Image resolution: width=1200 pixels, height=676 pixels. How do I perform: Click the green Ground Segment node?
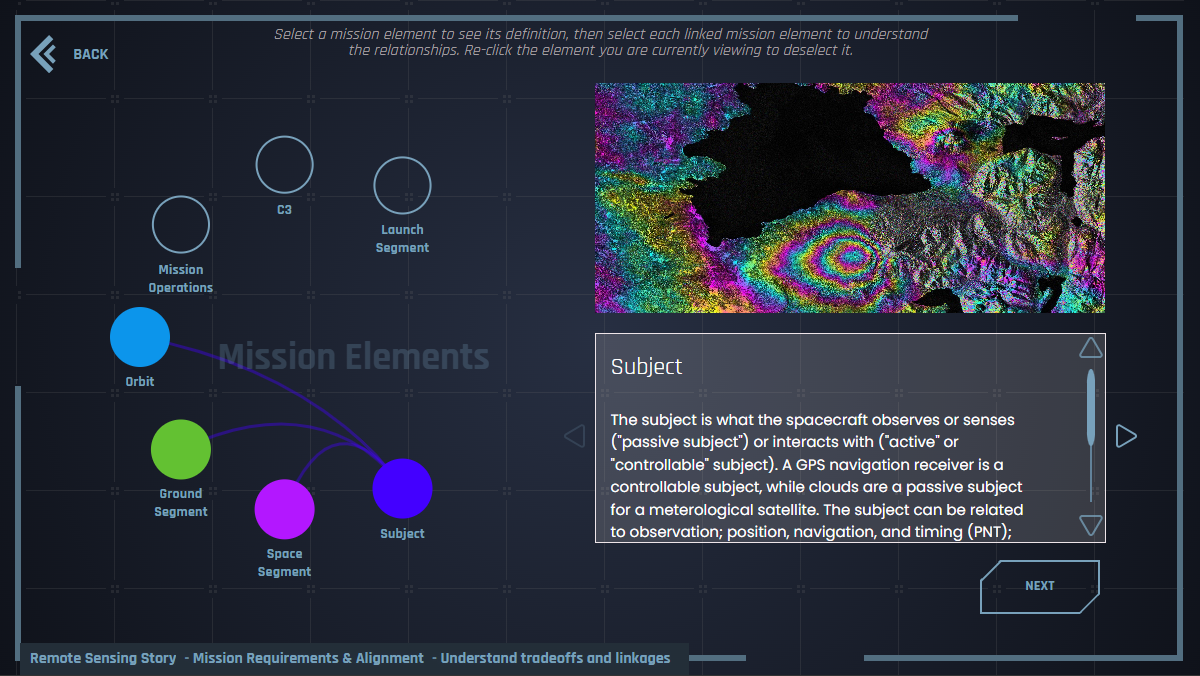pyautogui.click(x=181, y=450)
